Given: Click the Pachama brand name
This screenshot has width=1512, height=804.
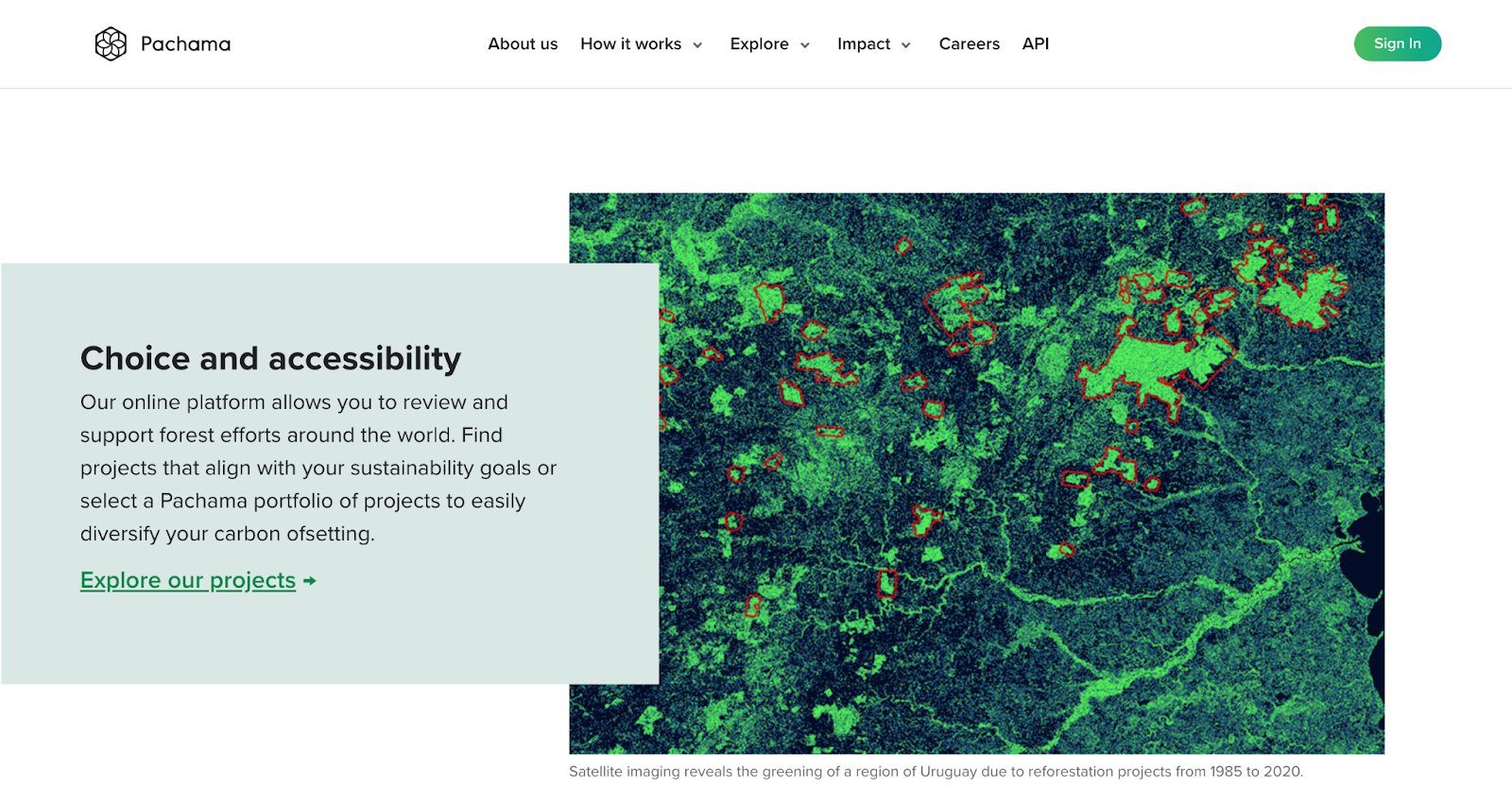Looking at the screenshot, I should [x=185, y=43].
